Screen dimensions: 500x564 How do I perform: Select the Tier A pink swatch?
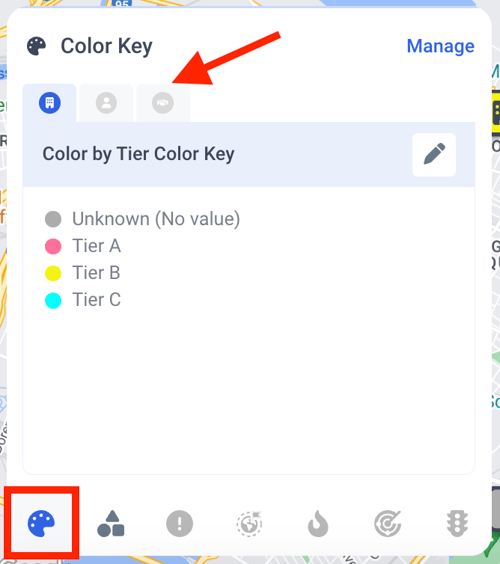point(53,246)
